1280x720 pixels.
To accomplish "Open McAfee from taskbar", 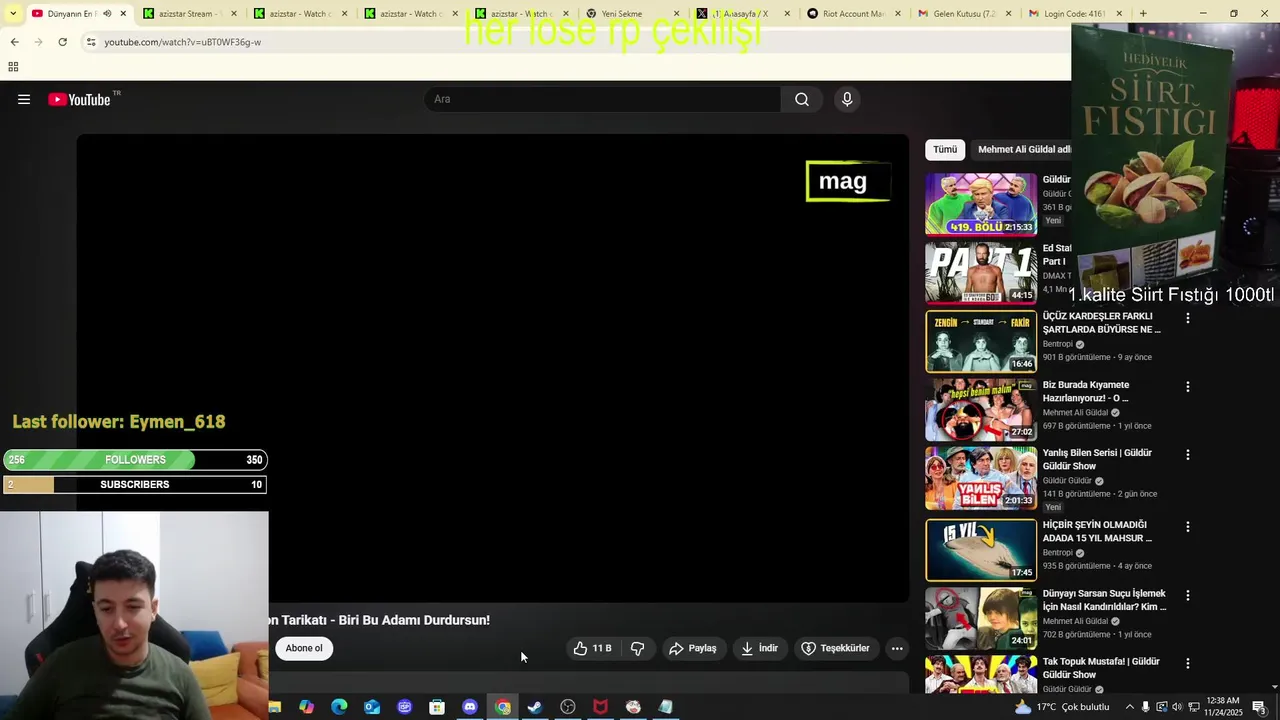I will [600, 707].
